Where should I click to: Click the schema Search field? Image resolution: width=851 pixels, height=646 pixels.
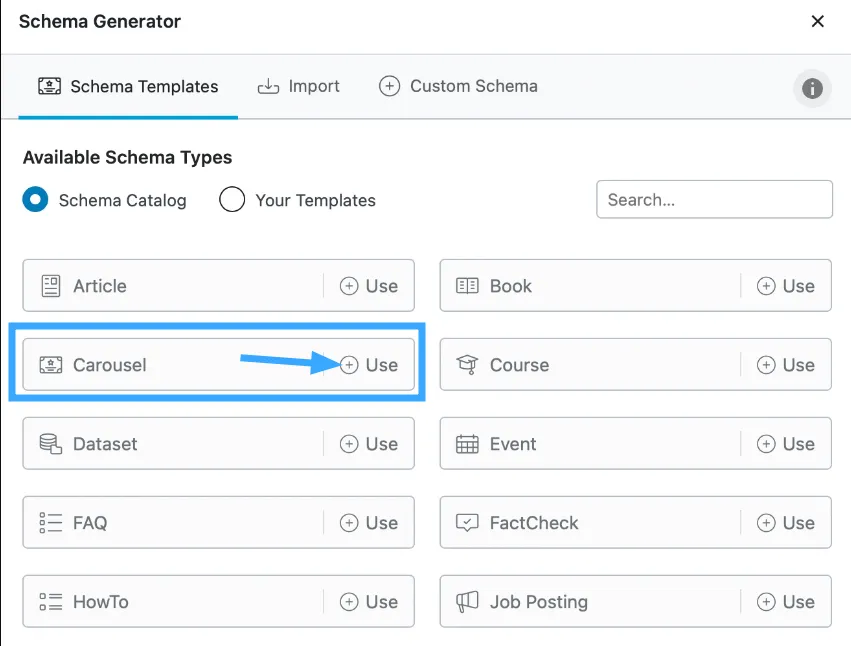(714, 199)
